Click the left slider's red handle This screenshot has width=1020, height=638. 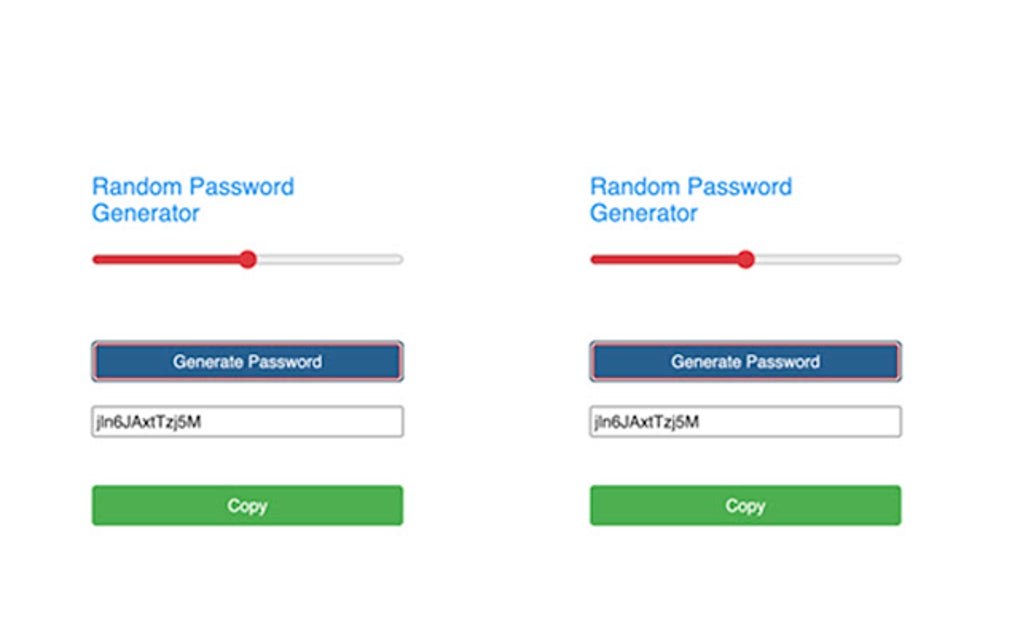tap(248, 260)
